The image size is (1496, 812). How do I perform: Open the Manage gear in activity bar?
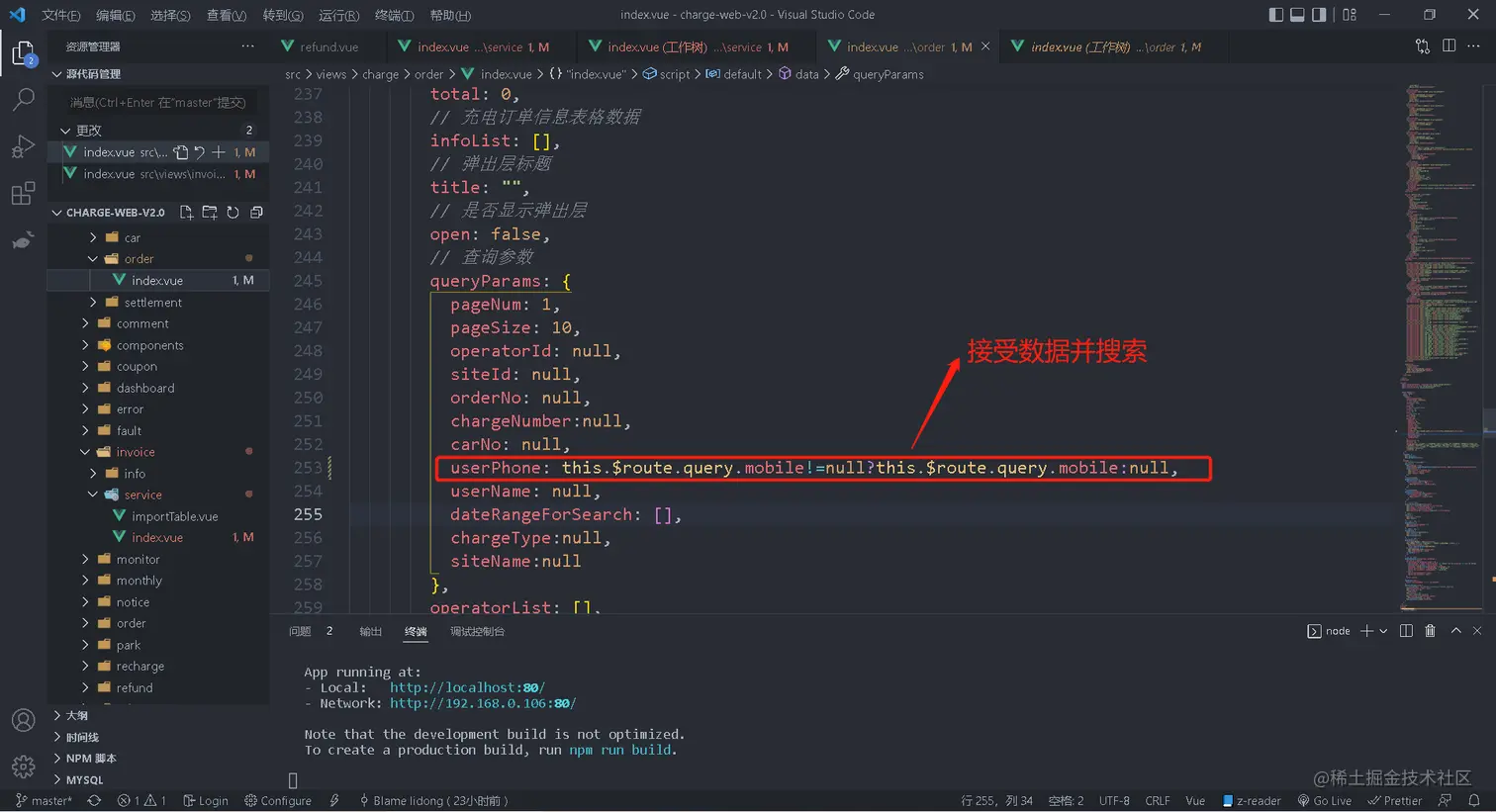(23, 767)
